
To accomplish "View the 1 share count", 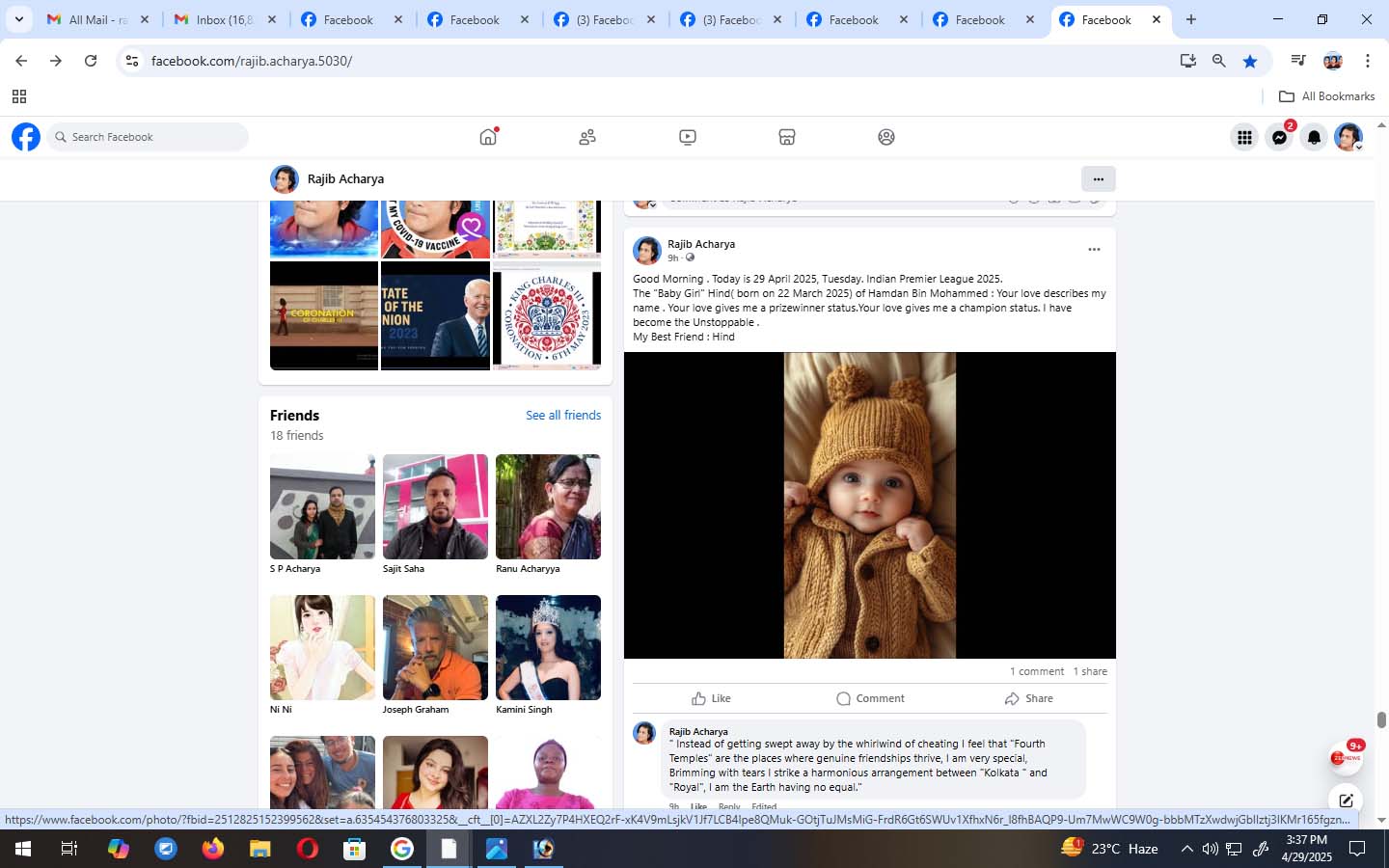I will (1090, 671).
